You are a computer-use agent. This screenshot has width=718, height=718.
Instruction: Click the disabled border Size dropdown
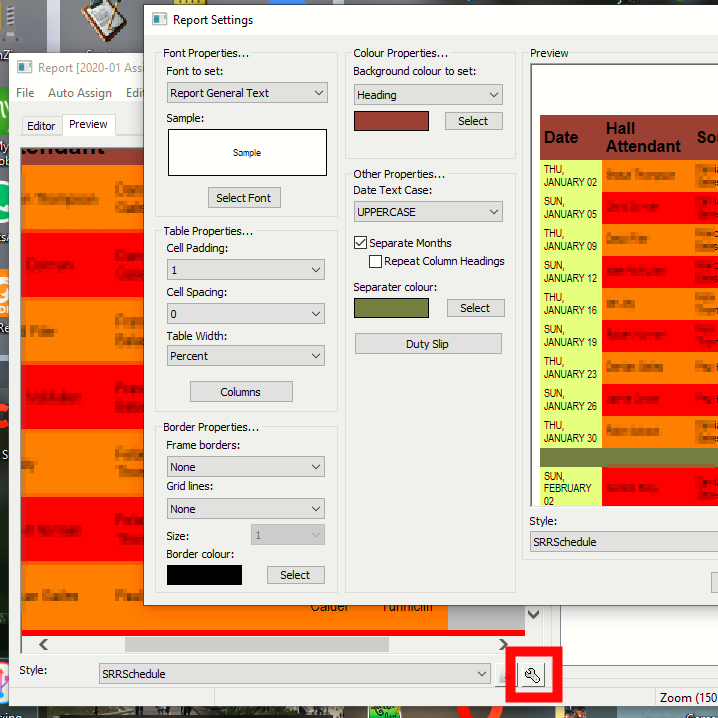288,535
